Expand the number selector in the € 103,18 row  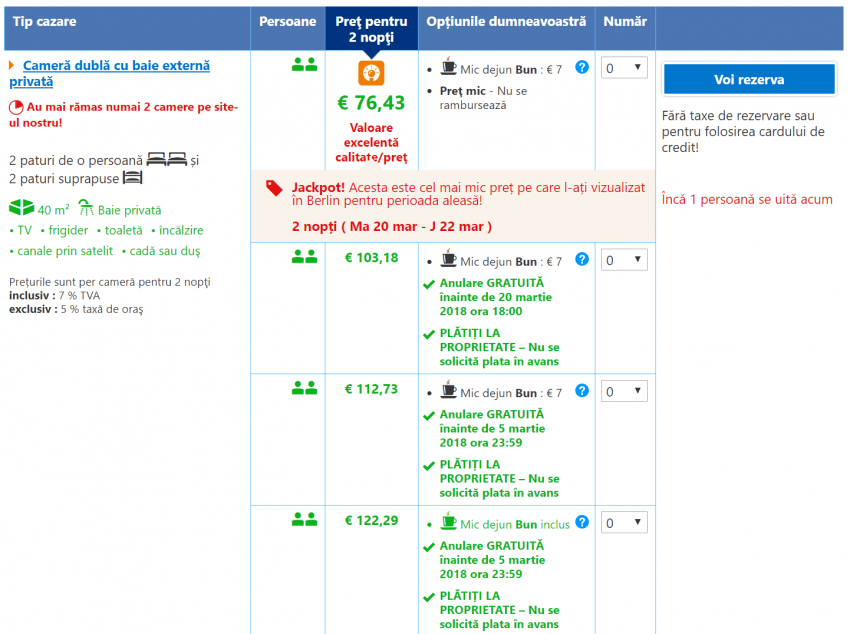625,260
